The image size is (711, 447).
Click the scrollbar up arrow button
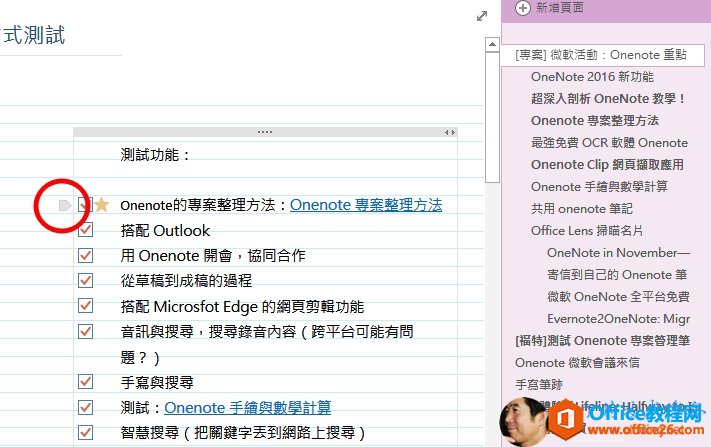coord(492,45)
